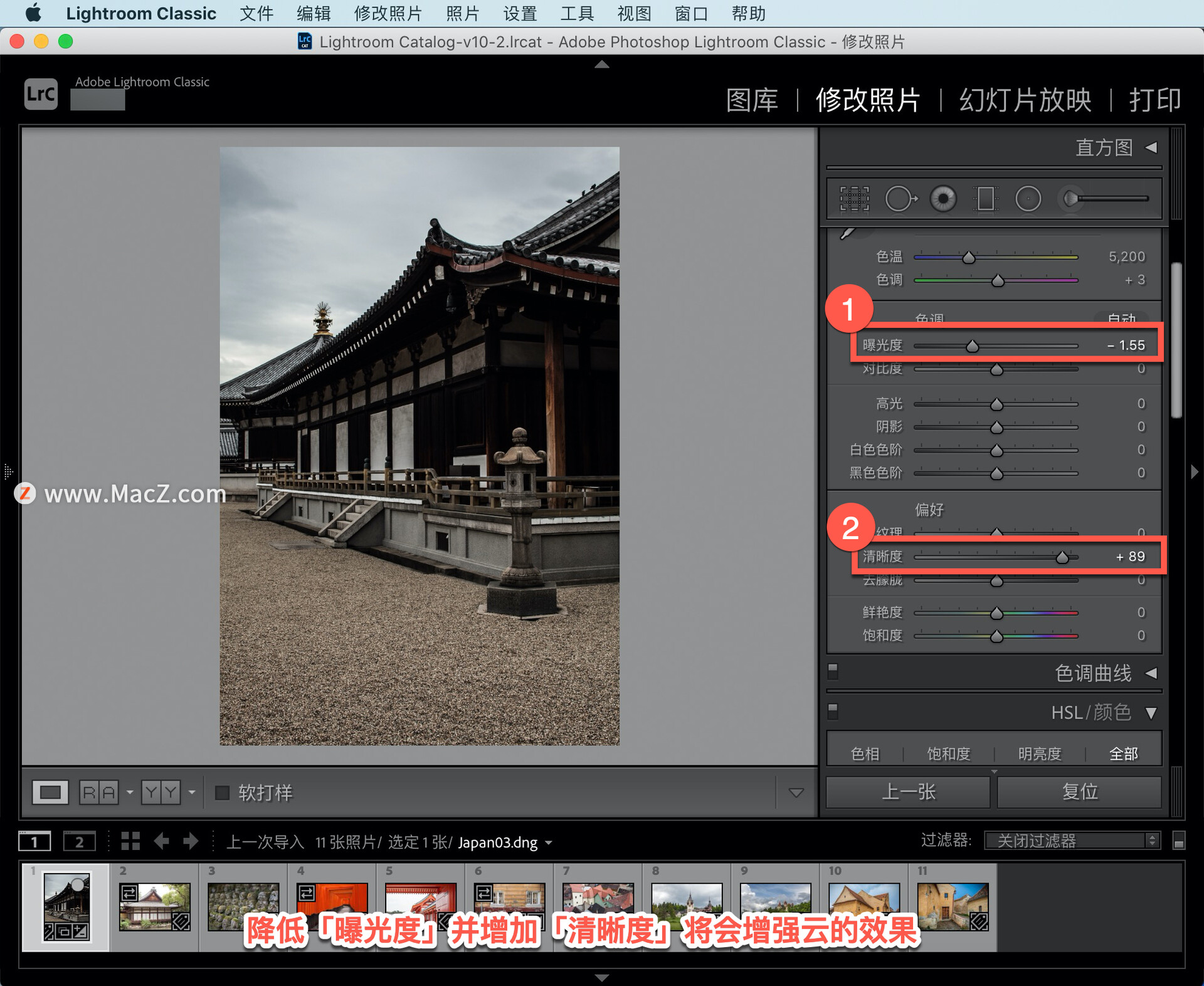Select the 明亮度 HSL tab
The height and width of the screenshot is (986, 1204).
coord(1040,753)
